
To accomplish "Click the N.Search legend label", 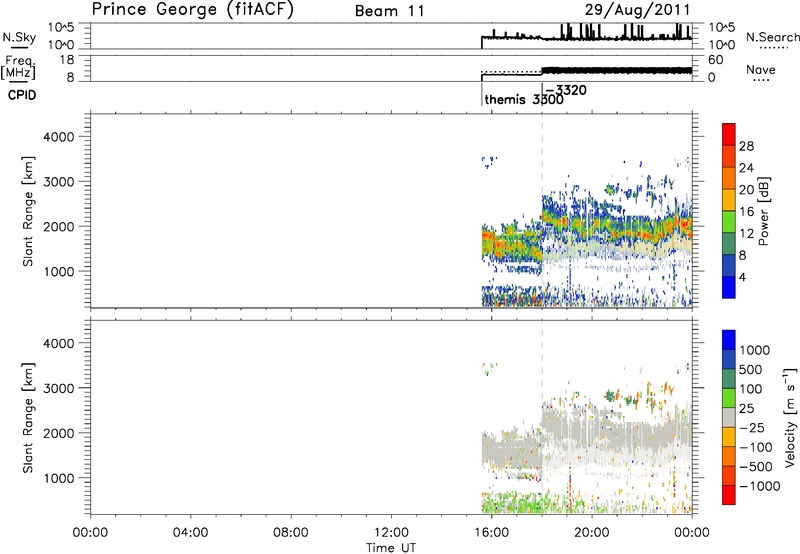I will coord(772,37).
